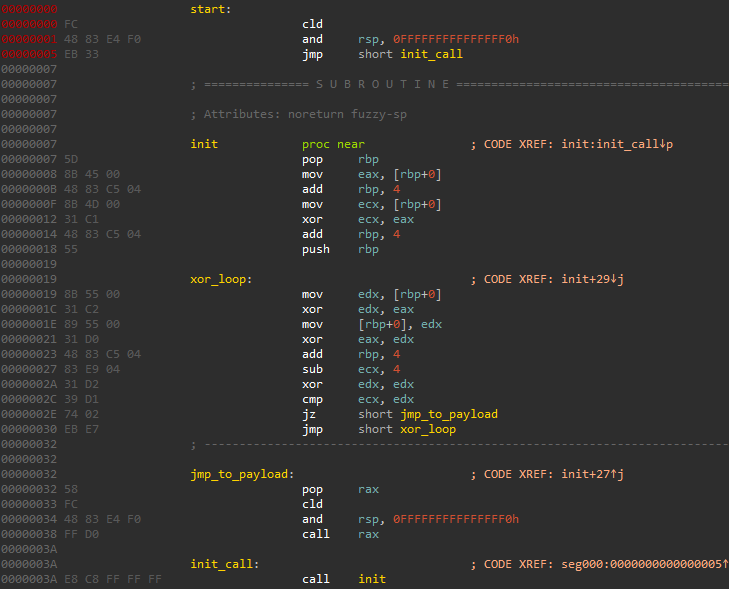Viewport: 729px width, 589px height.
Task: Select the opcode bytes E8 C8 FF FF FF
Action: click(x=113, y=579)
